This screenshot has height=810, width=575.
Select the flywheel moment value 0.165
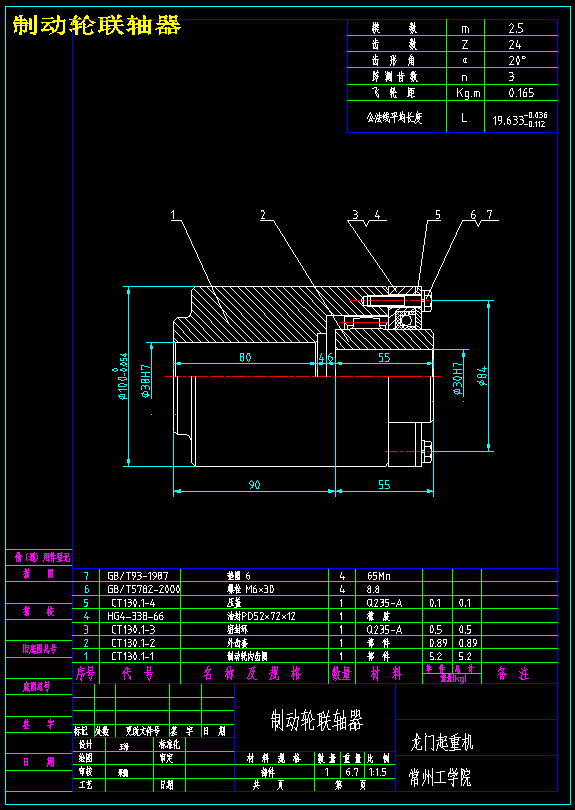tap(521, 94)
